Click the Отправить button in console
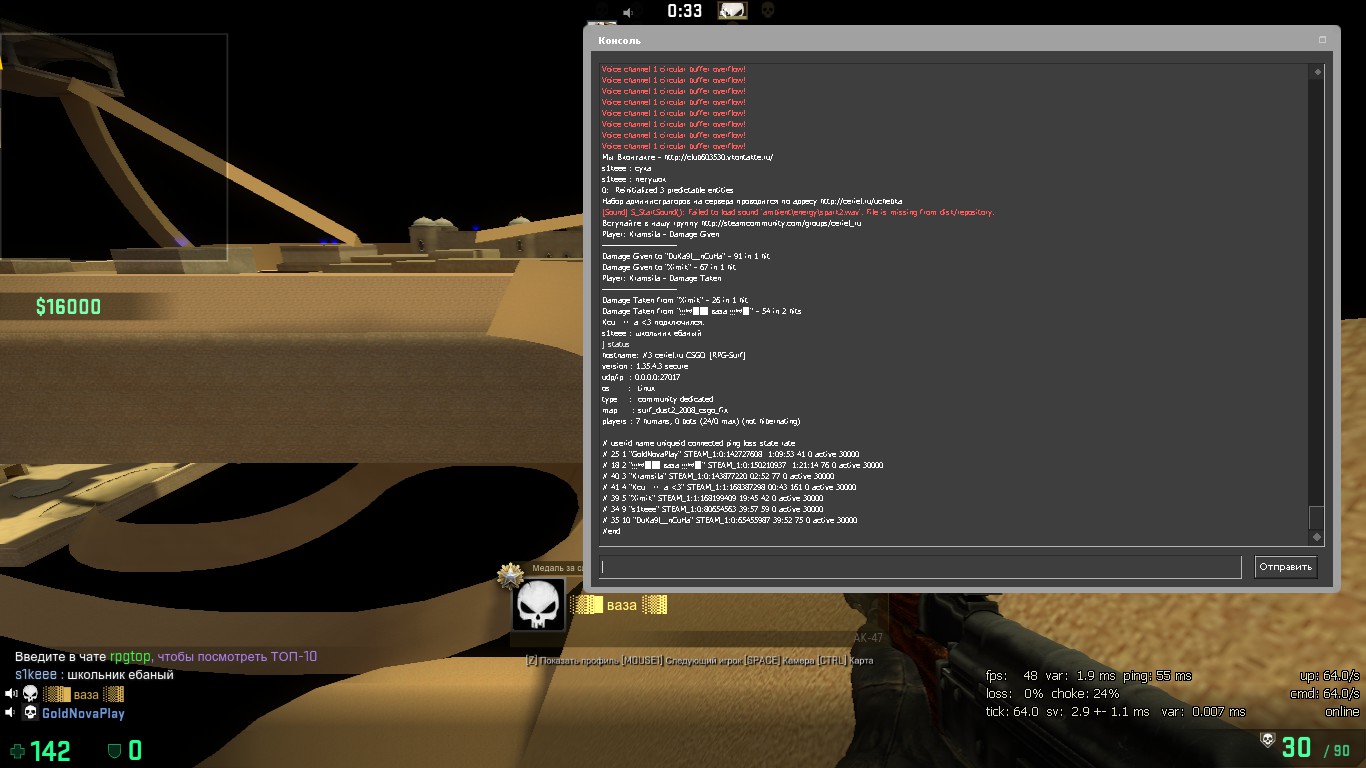The height and width of the screenshot is (768, 1366). [1286, 567]
